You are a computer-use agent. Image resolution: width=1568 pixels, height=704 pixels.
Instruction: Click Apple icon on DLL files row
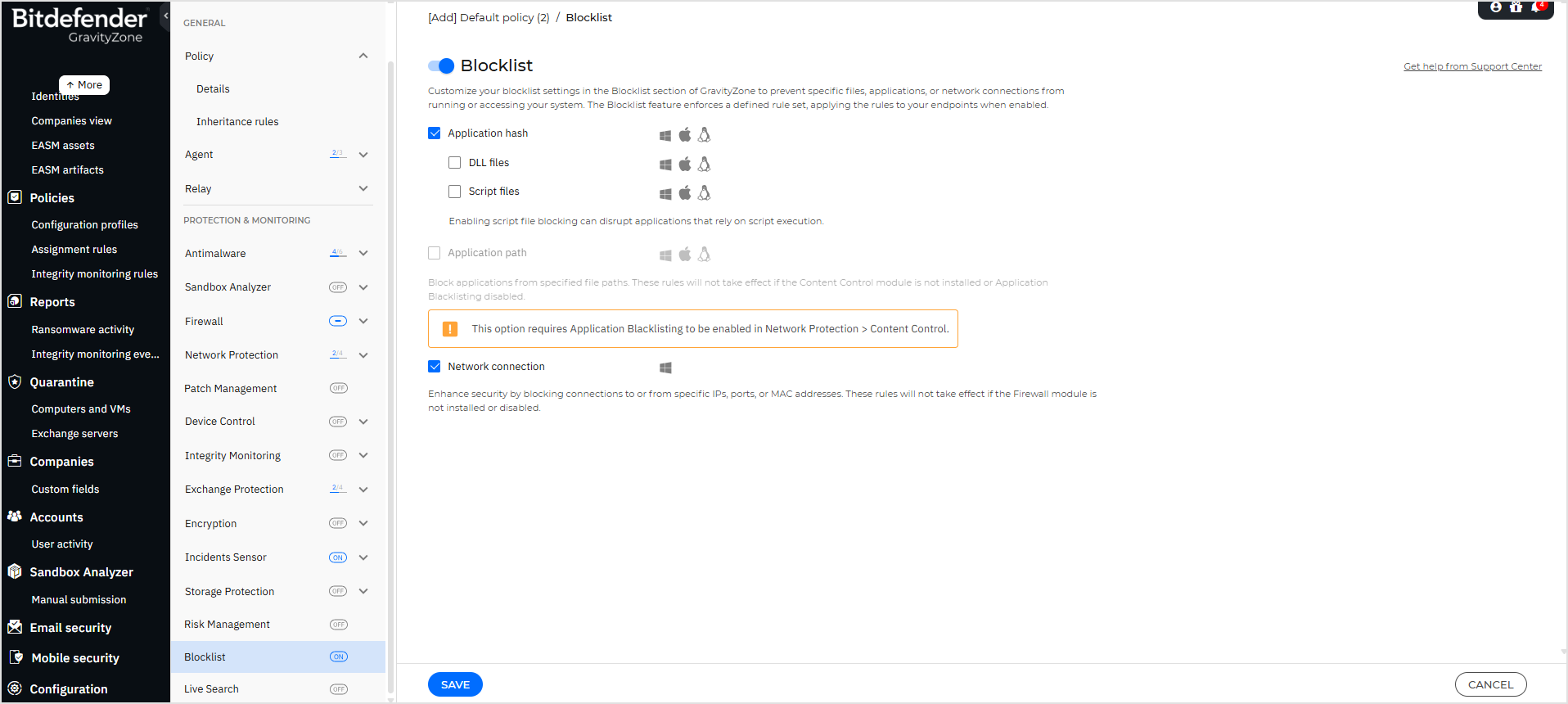[x=685, y=164]
